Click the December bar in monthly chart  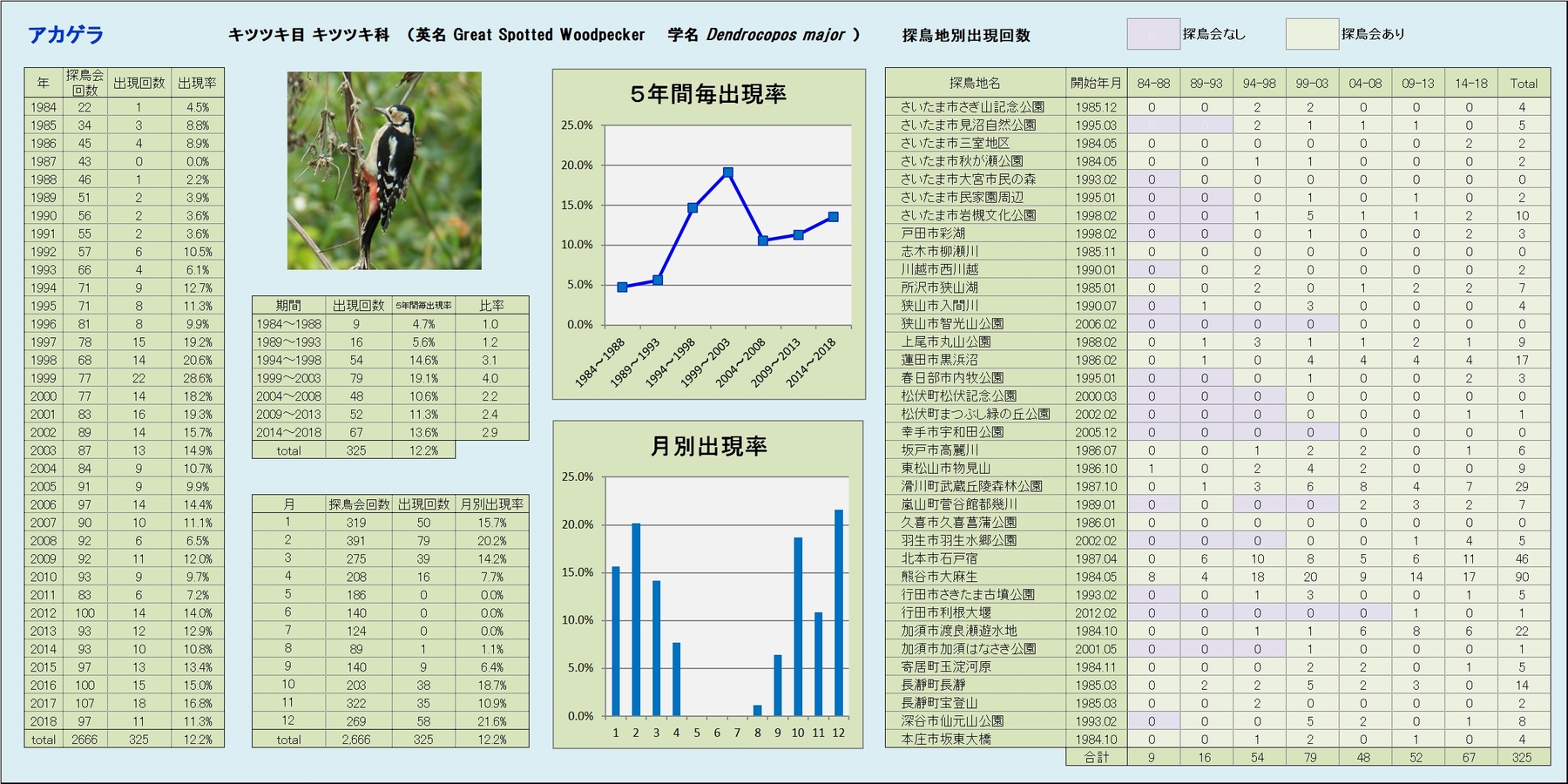(839, 612)
